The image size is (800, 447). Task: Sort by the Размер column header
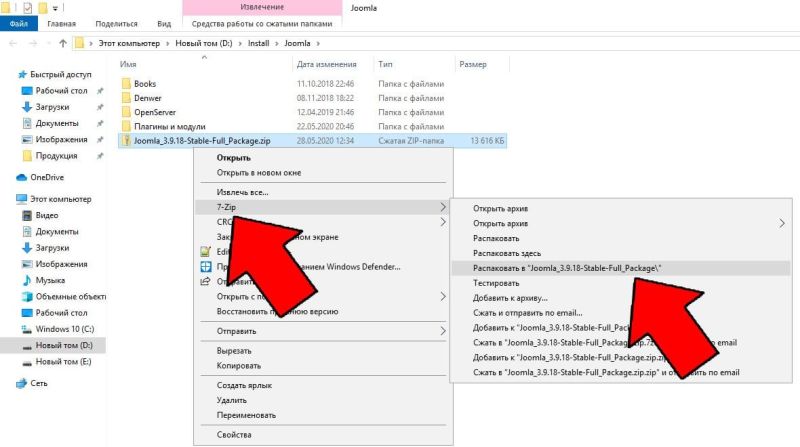(472, 64)
